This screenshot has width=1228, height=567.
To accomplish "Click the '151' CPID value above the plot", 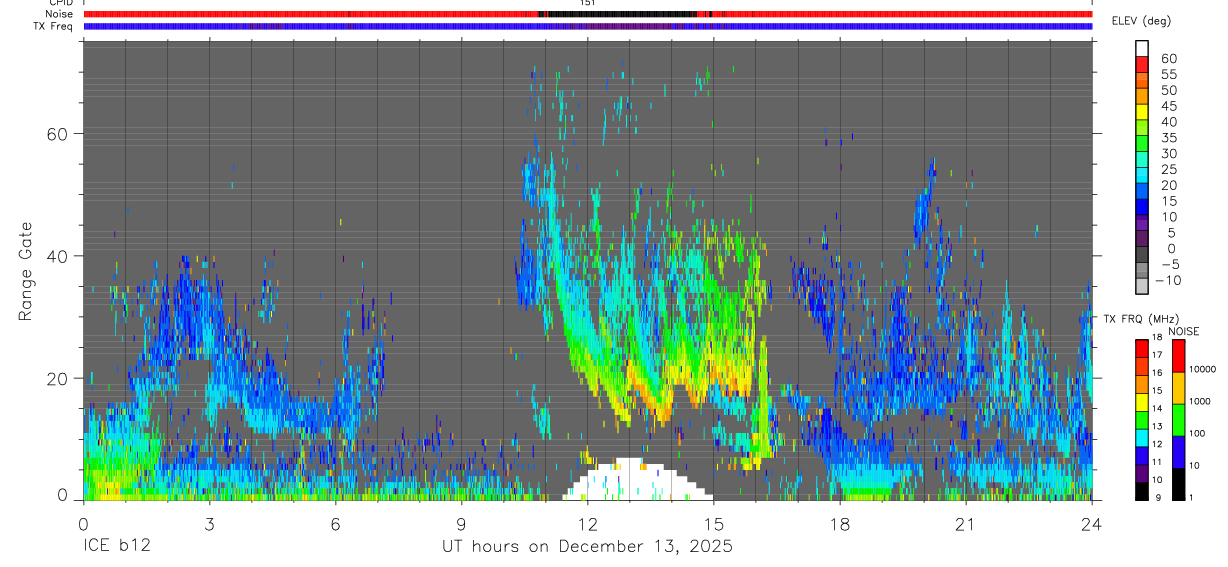I will [x=587, y=3].
